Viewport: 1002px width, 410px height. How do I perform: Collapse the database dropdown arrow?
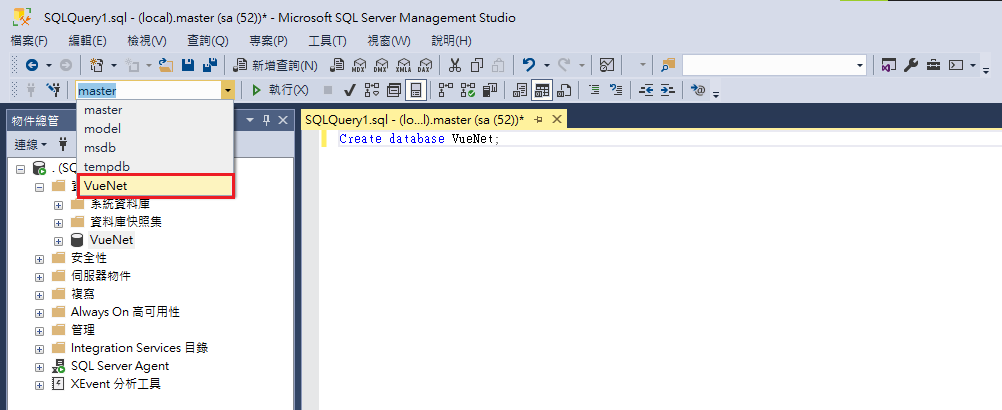[x=228, y=91]
